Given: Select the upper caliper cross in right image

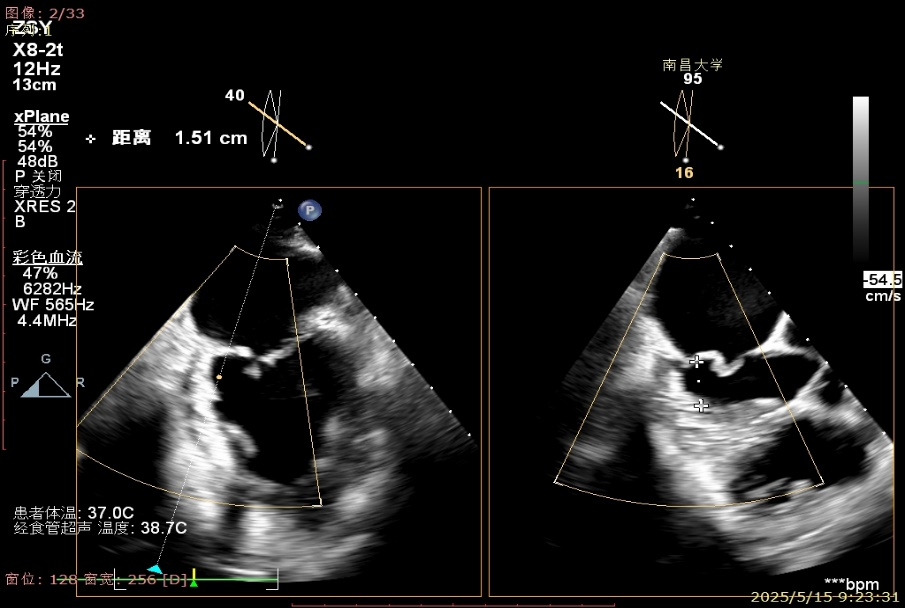Looking at the screenshot, I should tap(697, 362).
